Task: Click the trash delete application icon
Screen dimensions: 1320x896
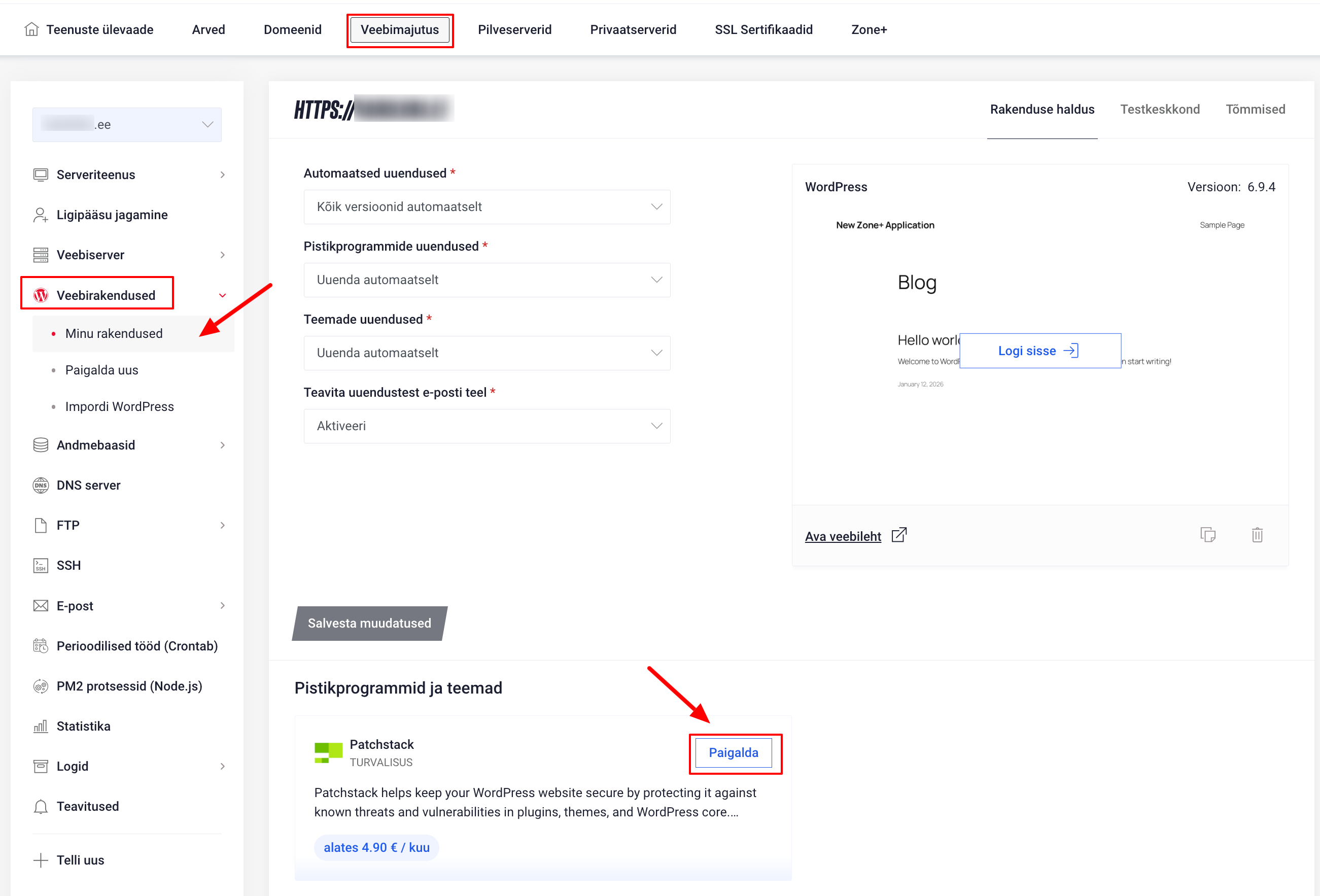Action: (1257, 535)
